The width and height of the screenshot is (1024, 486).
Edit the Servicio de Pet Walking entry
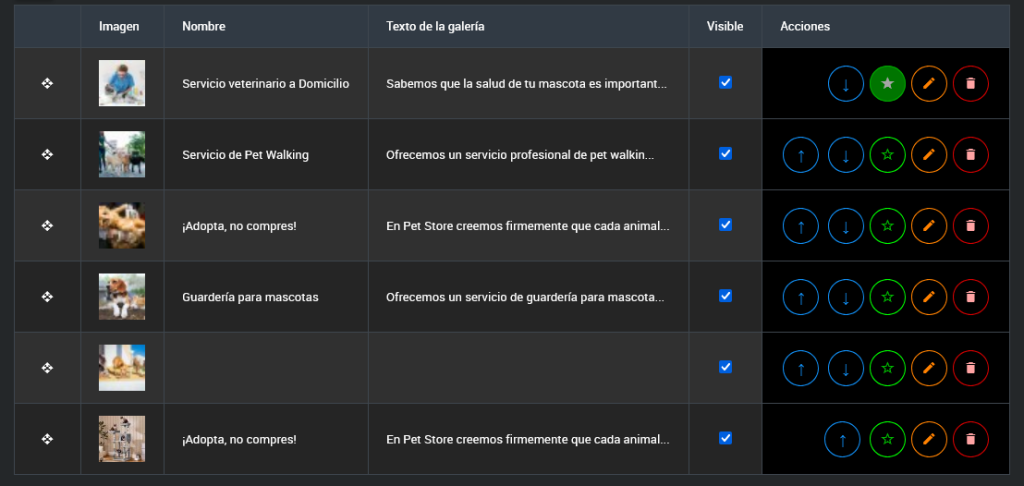(929, 155)
